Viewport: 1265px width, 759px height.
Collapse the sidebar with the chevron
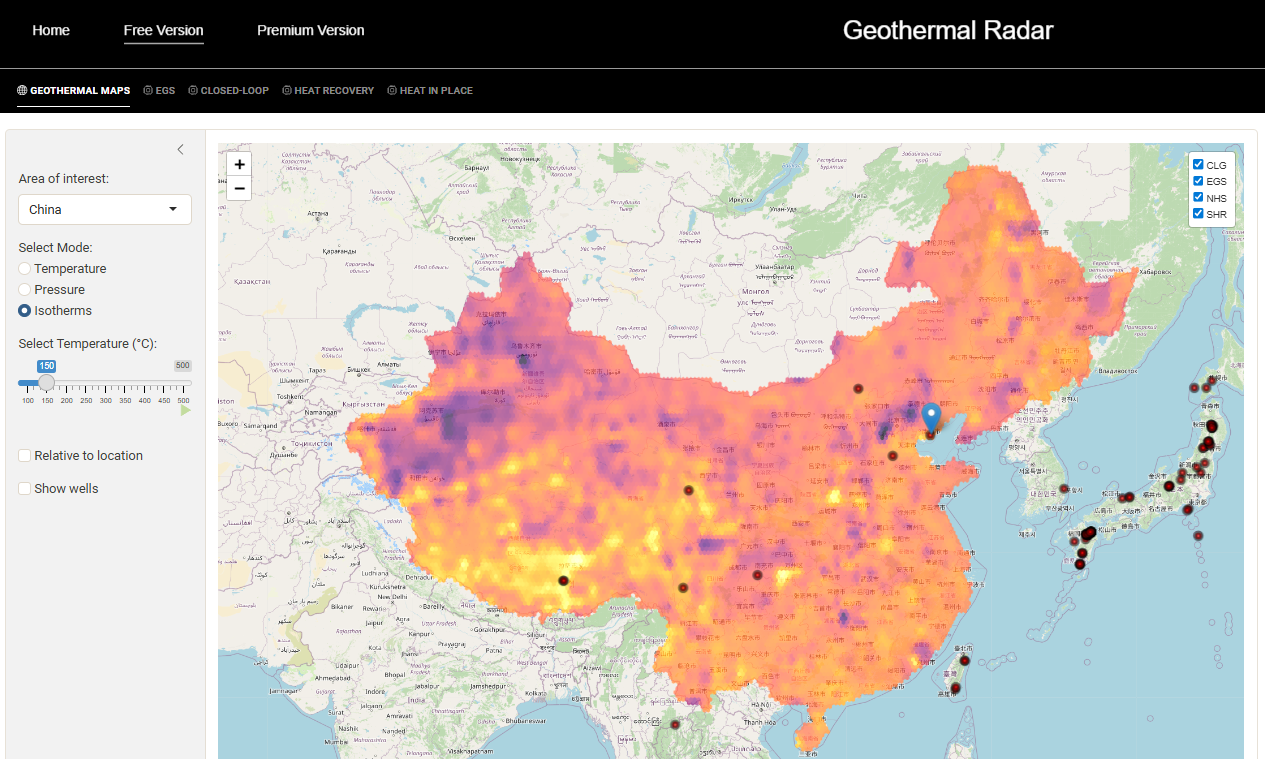[180, 150]
